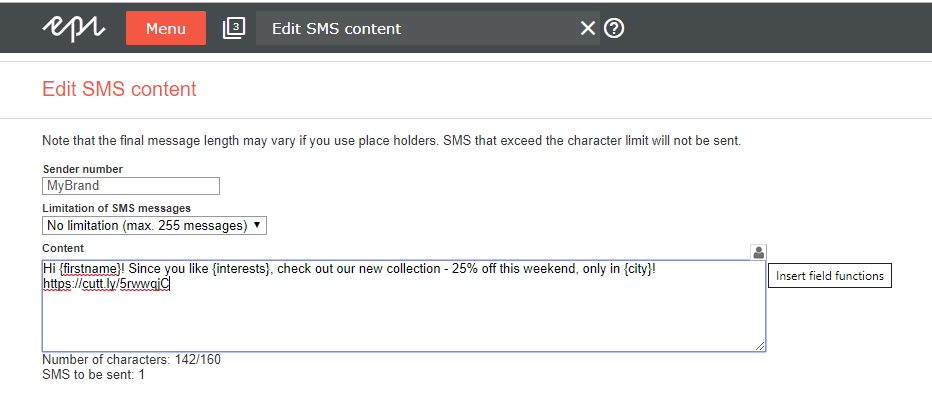Open the windows stack icon showing 3
Viewport: 932px width, 417px height.
tap(234, 28)
